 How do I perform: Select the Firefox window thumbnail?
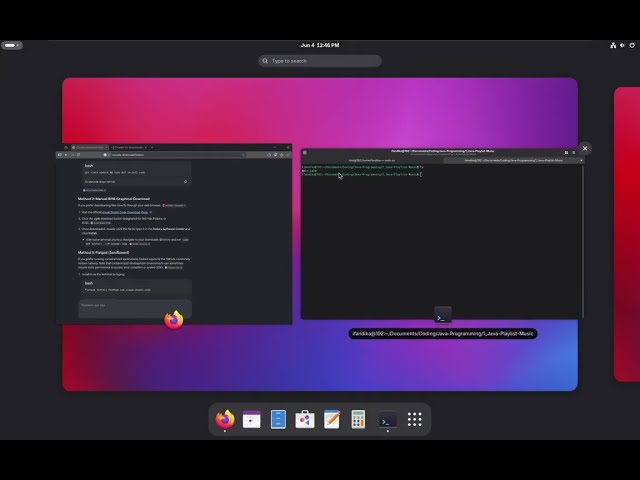point(174,234)
